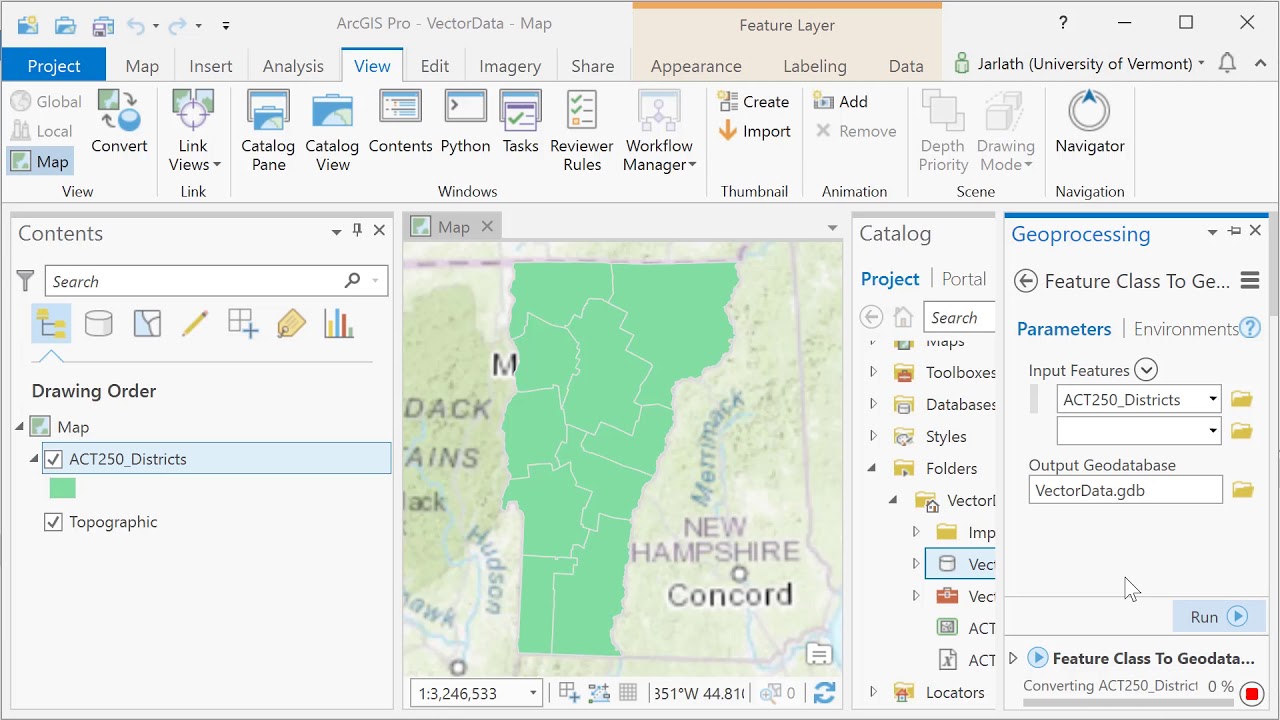
Task: Open the Insert ribbon tab
Action: tap(210, 66)
